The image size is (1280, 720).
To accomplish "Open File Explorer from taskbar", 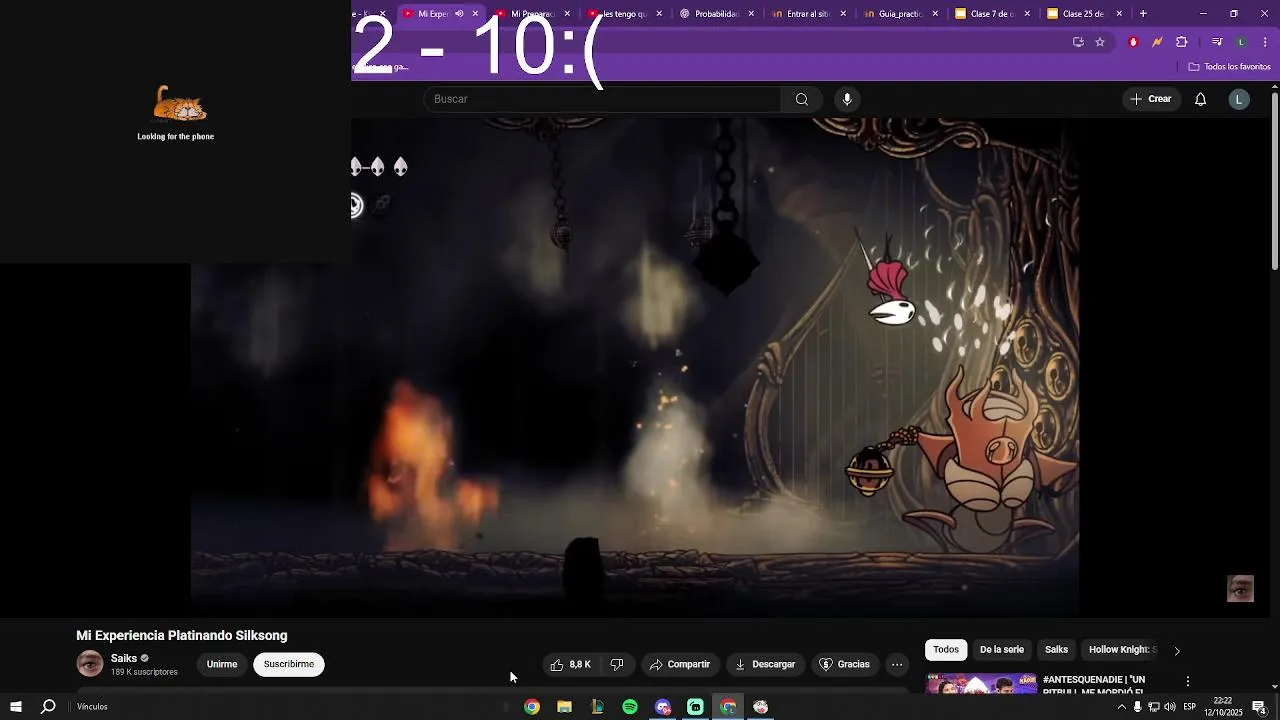I will click(x=564, y=707).
